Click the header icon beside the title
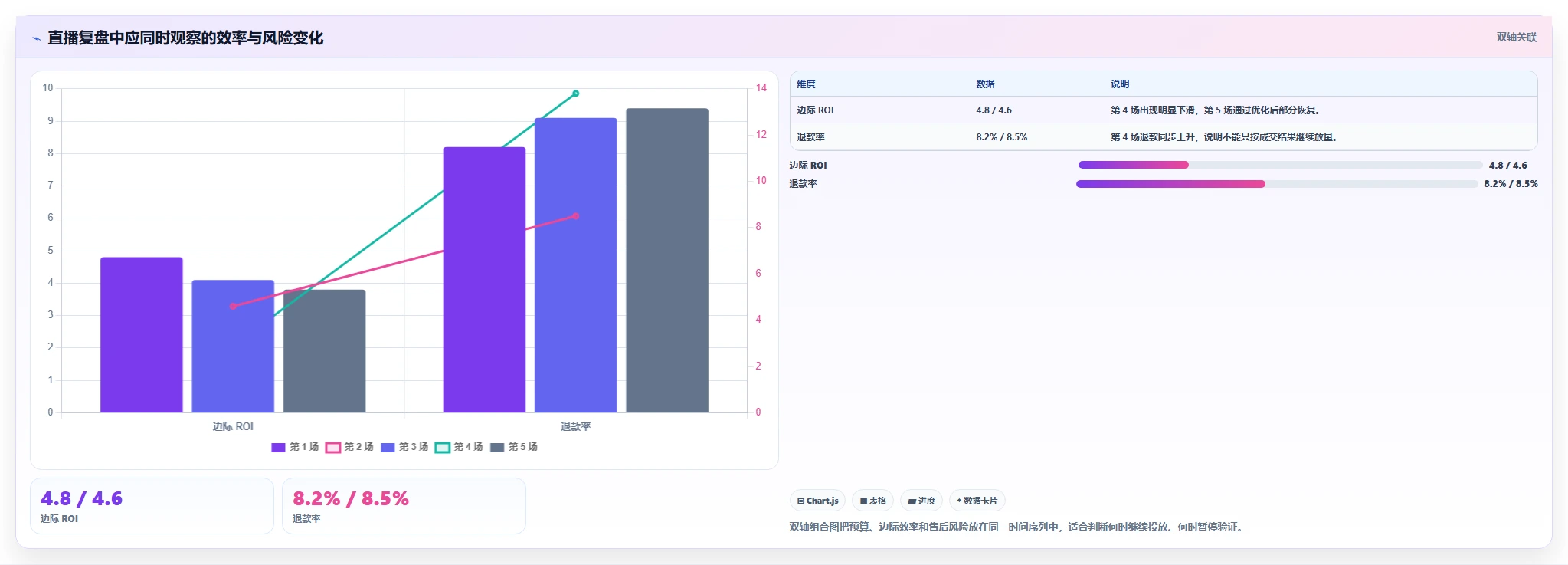Image resolution: width=1568 pixels, height=565 pixels. (36, 38)
